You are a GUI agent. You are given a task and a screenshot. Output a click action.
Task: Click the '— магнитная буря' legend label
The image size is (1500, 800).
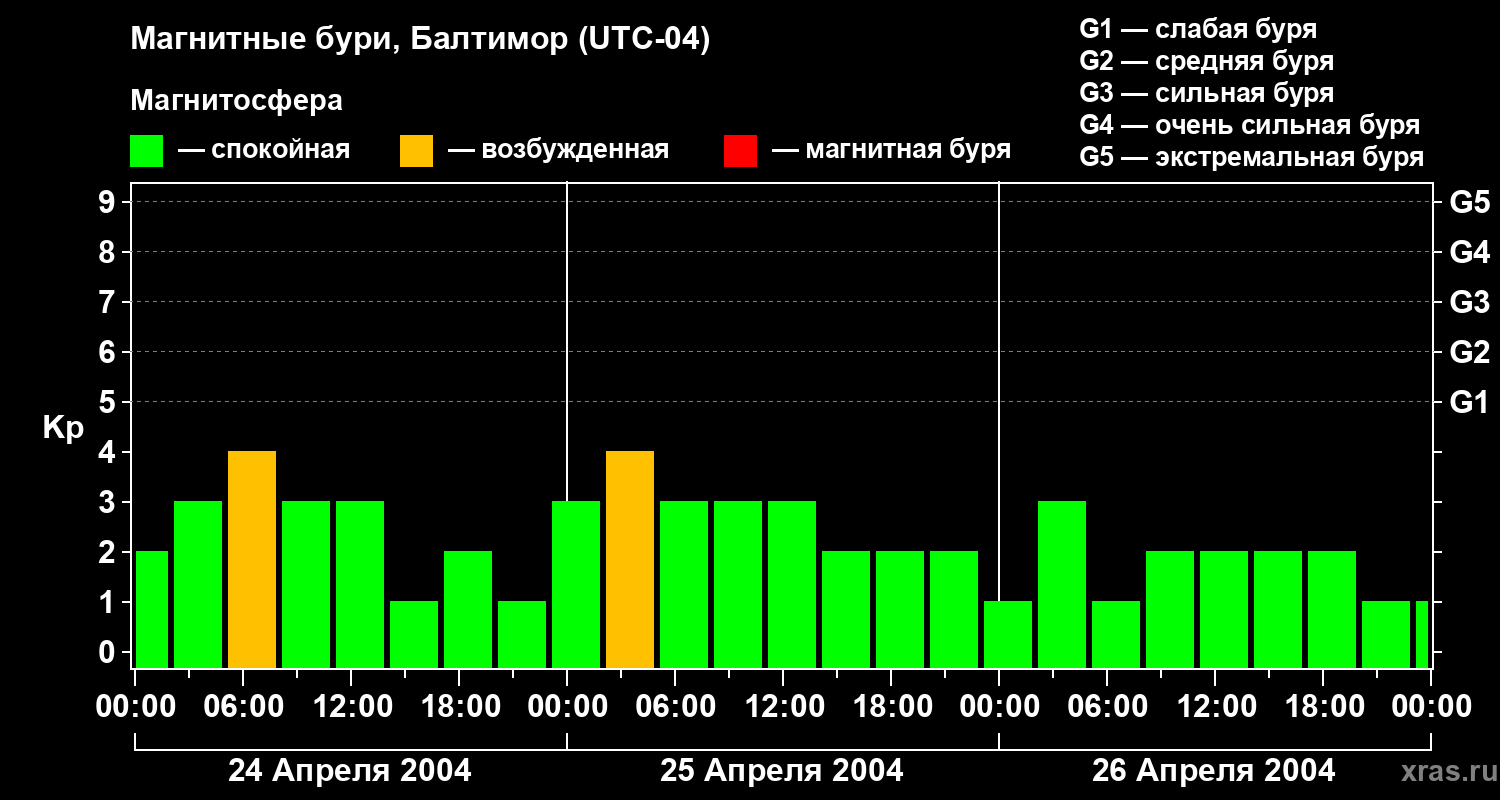click(x=891, y=151)
